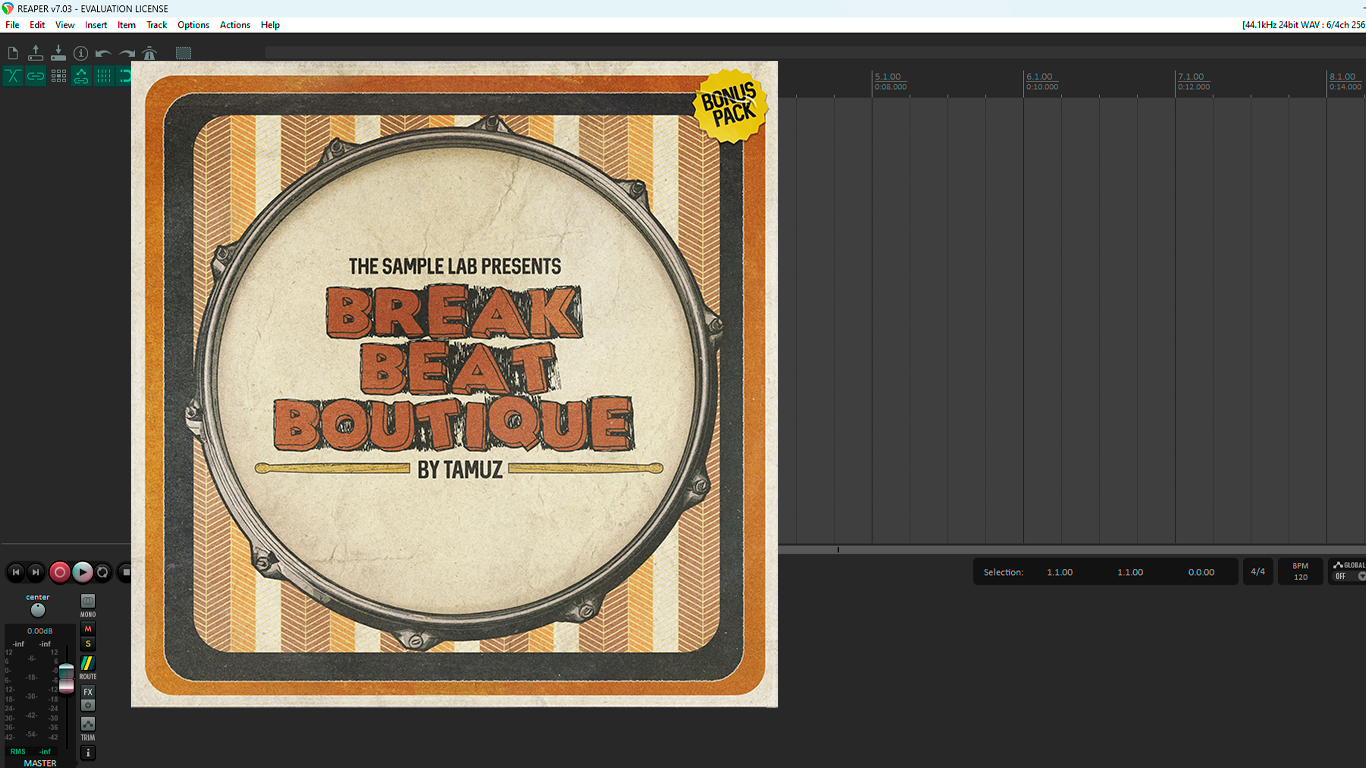Click the Break Beat Boutique splash image

pos(454,384)
